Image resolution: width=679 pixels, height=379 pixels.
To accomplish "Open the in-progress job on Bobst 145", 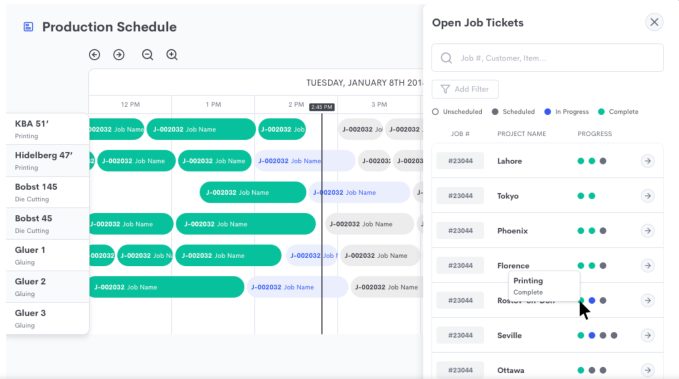I will coord(359,192).
